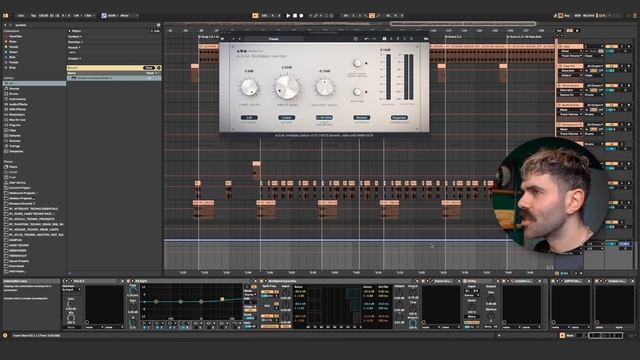Open Packs under Places
This screenshot has width=640, height=360.
(13, 167)
